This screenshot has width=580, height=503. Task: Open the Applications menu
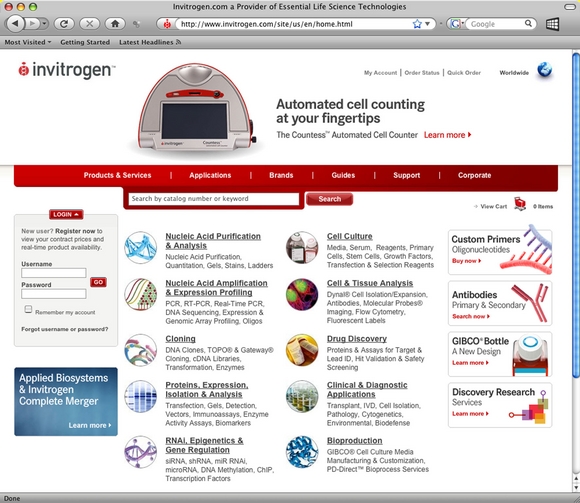pyautogui.click(x=210, y=175)
